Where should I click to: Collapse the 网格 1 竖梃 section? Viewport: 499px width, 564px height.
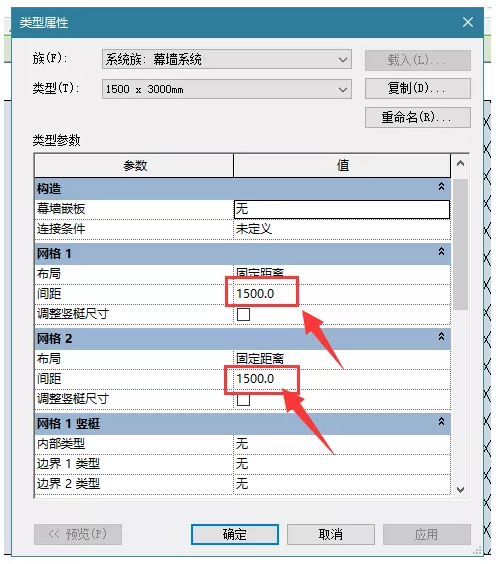[x=441, y=421]
